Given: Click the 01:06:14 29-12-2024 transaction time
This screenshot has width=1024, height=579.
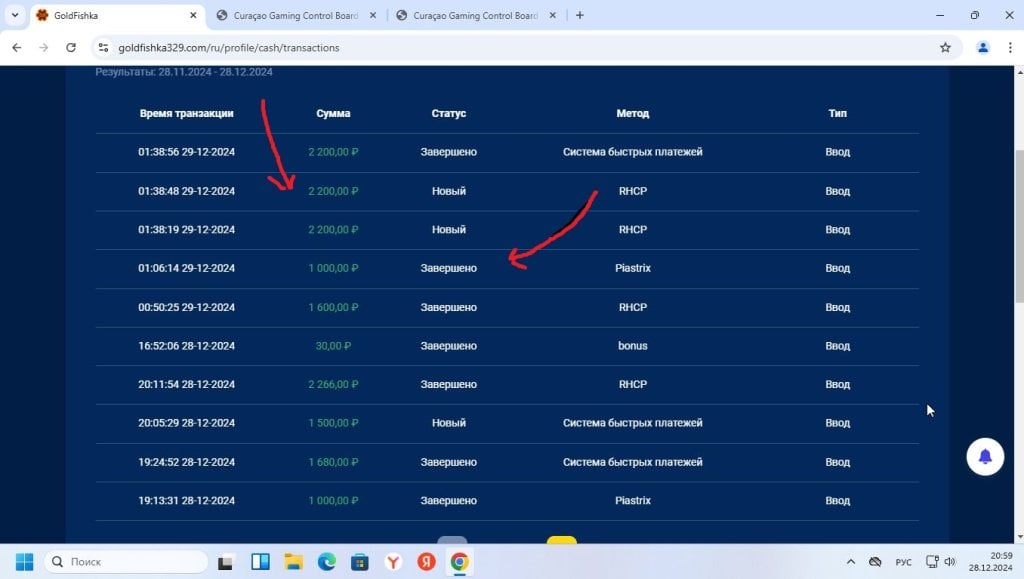Looking at the screenshot, I should point(186,268).
